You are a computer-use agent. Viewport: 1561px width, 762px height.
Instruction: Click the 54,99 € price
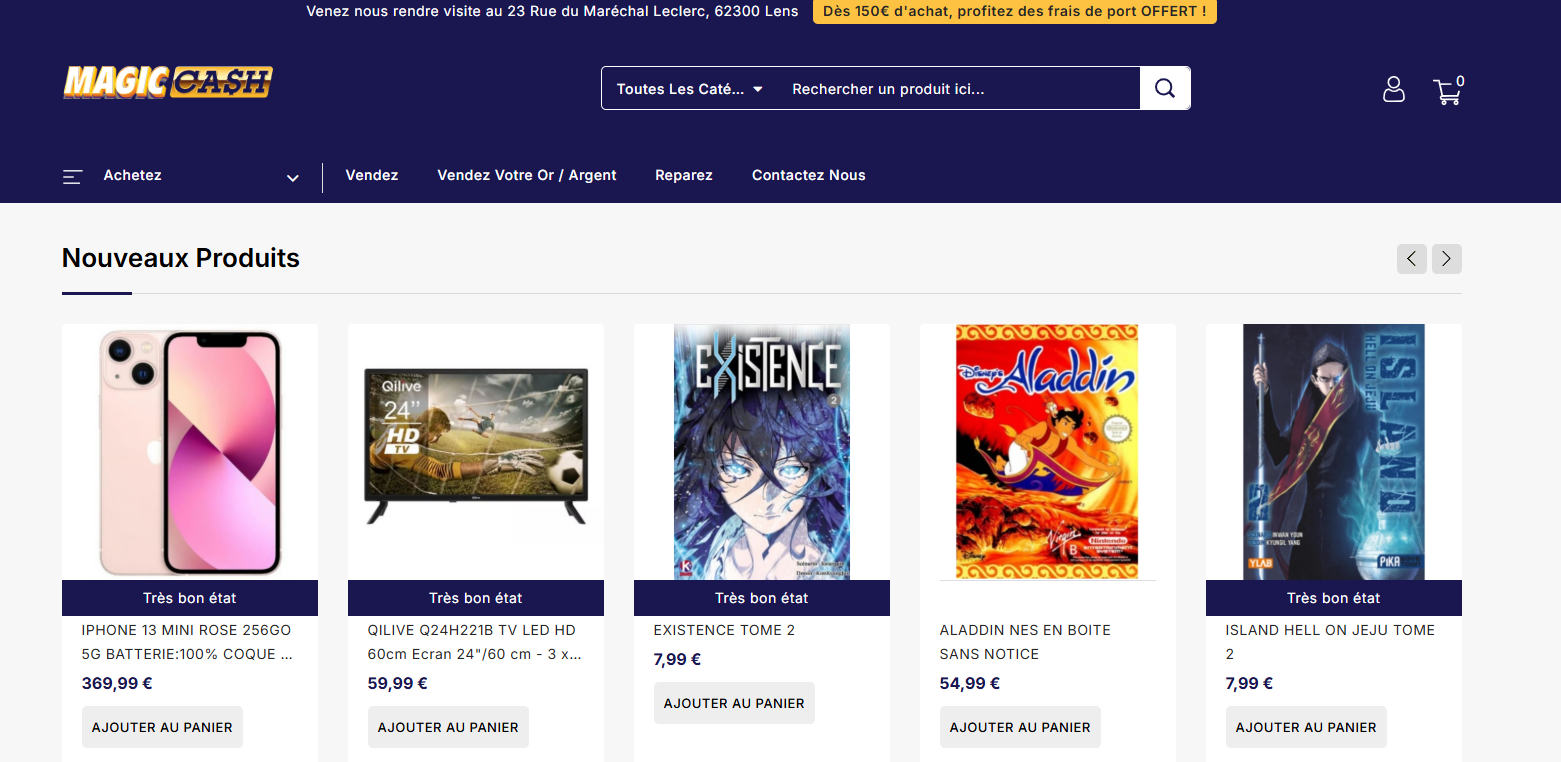tap(970, 684)
